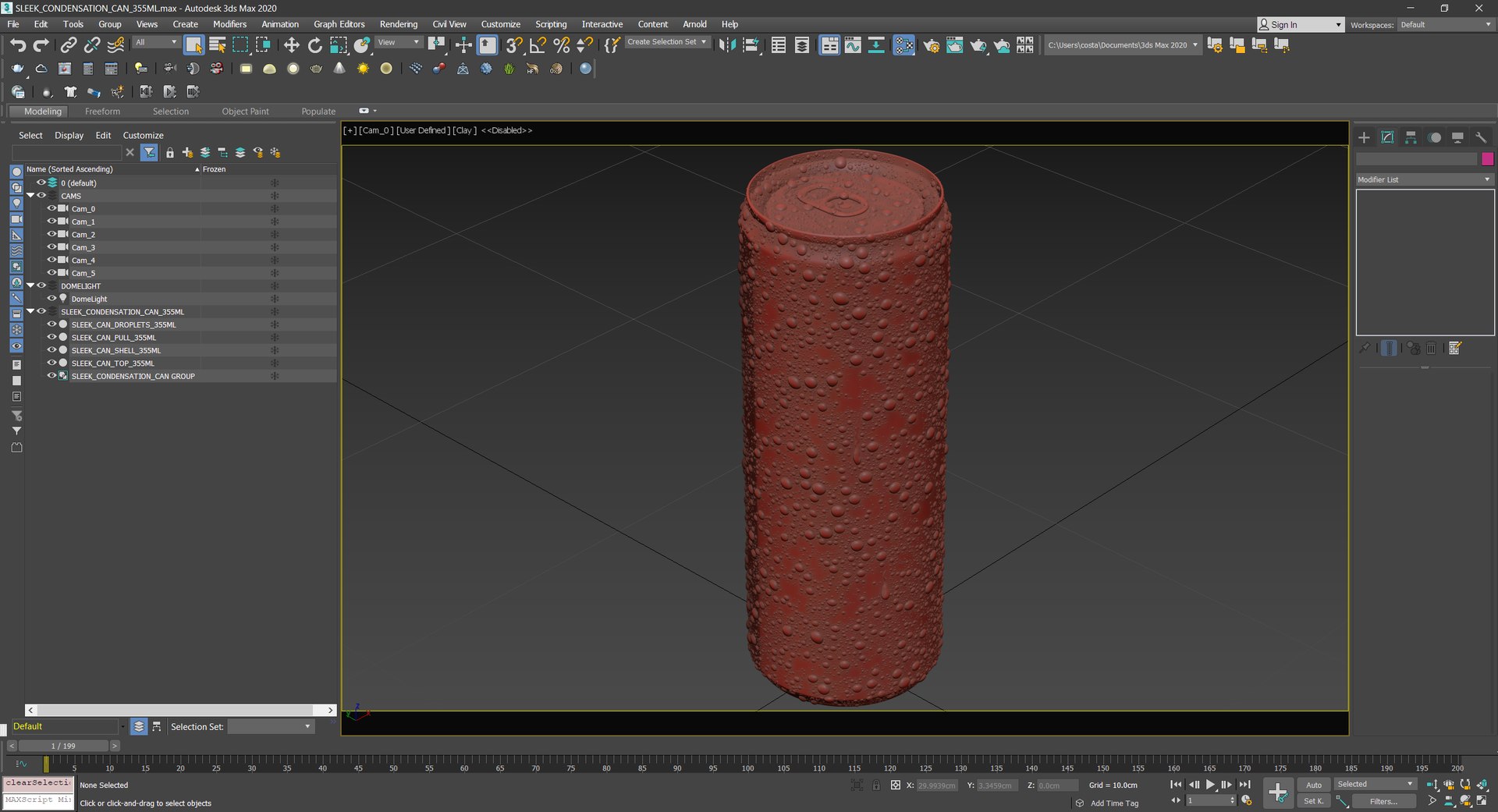Go to the start frame

click(1176, 785)
